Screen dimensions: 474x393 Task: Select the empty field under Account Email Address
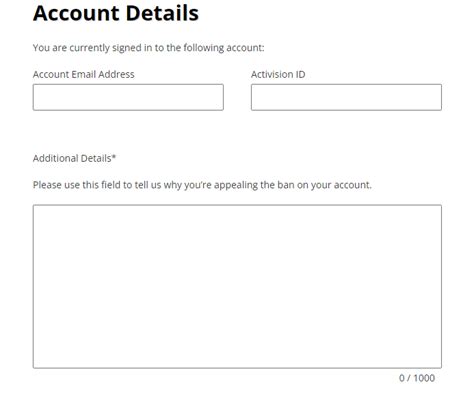point(128,97)
